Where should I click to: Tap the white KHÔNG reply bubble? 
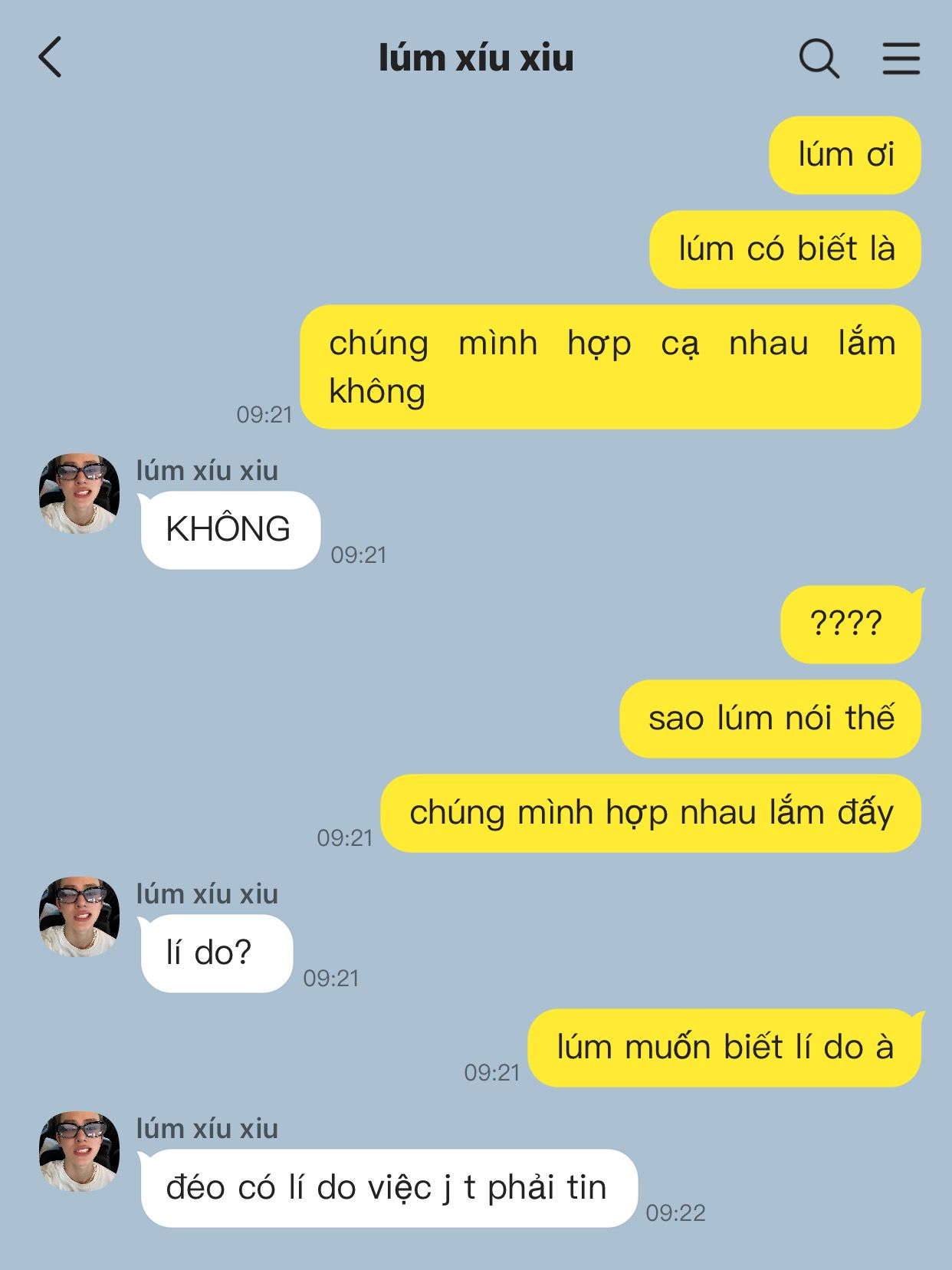[x=230, y=530]
